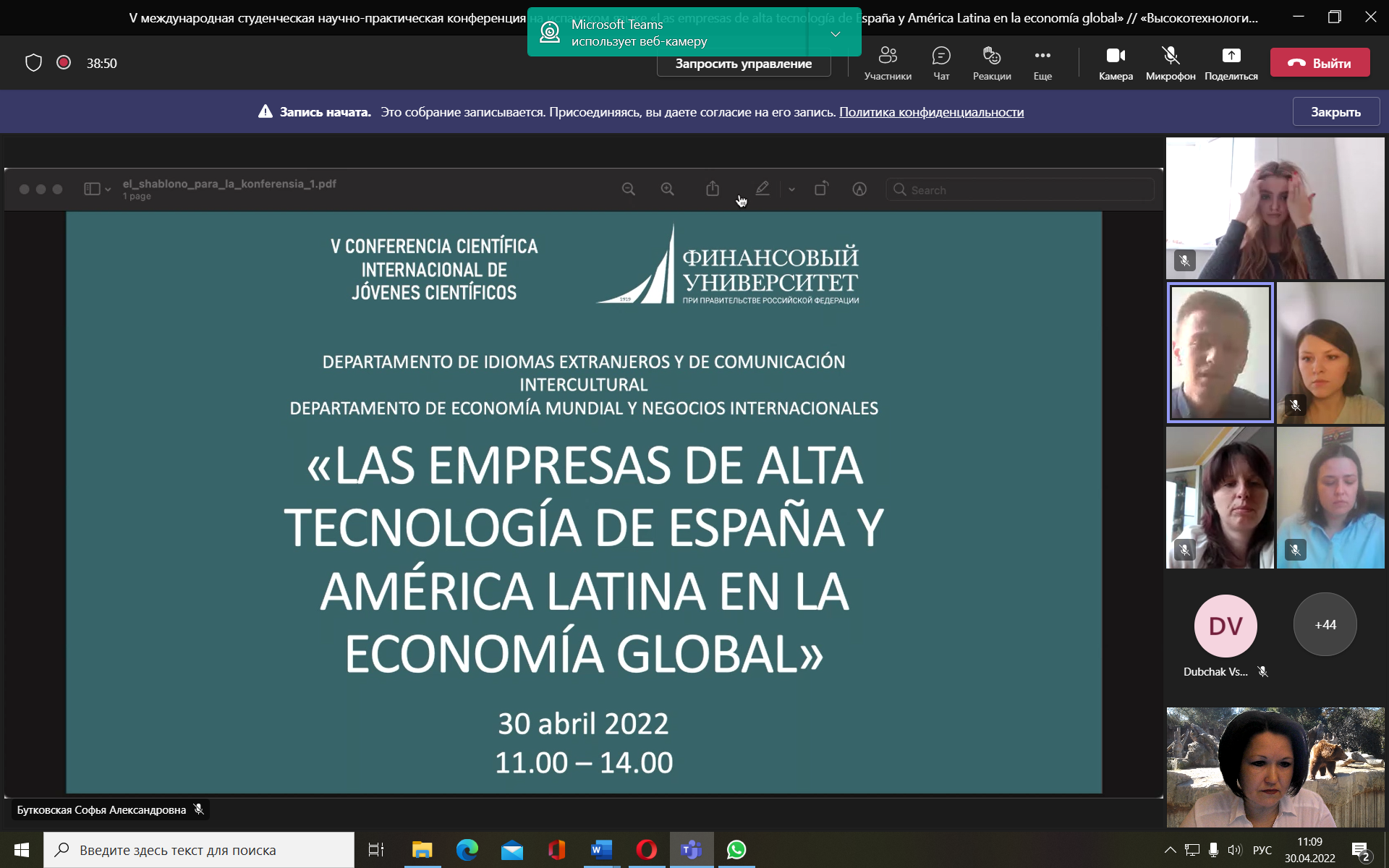The image size is (1389, 868).
Task: Click the zoom out magnifier in PDF viewer
Action: click(629, 189)
